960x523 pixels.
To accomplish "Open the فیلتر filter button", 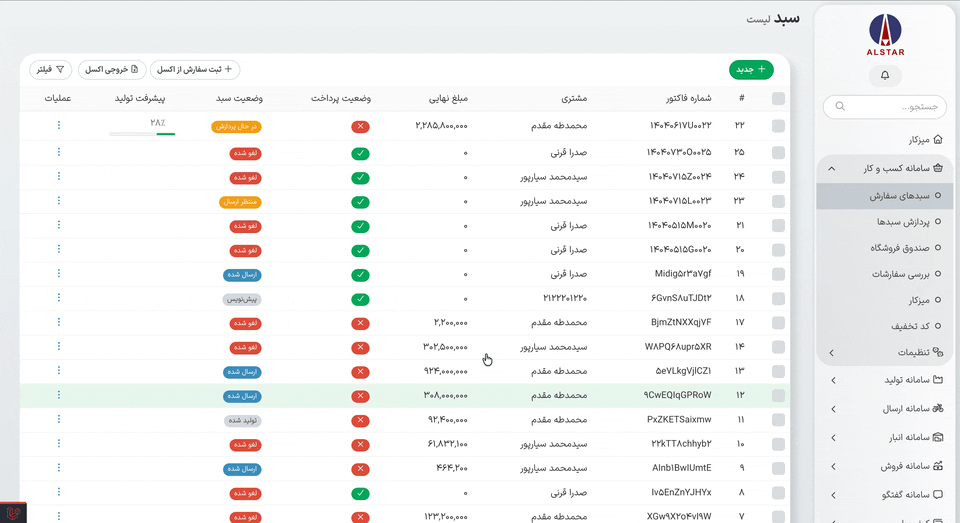I will pyautogui.click(x=51, y=70).
